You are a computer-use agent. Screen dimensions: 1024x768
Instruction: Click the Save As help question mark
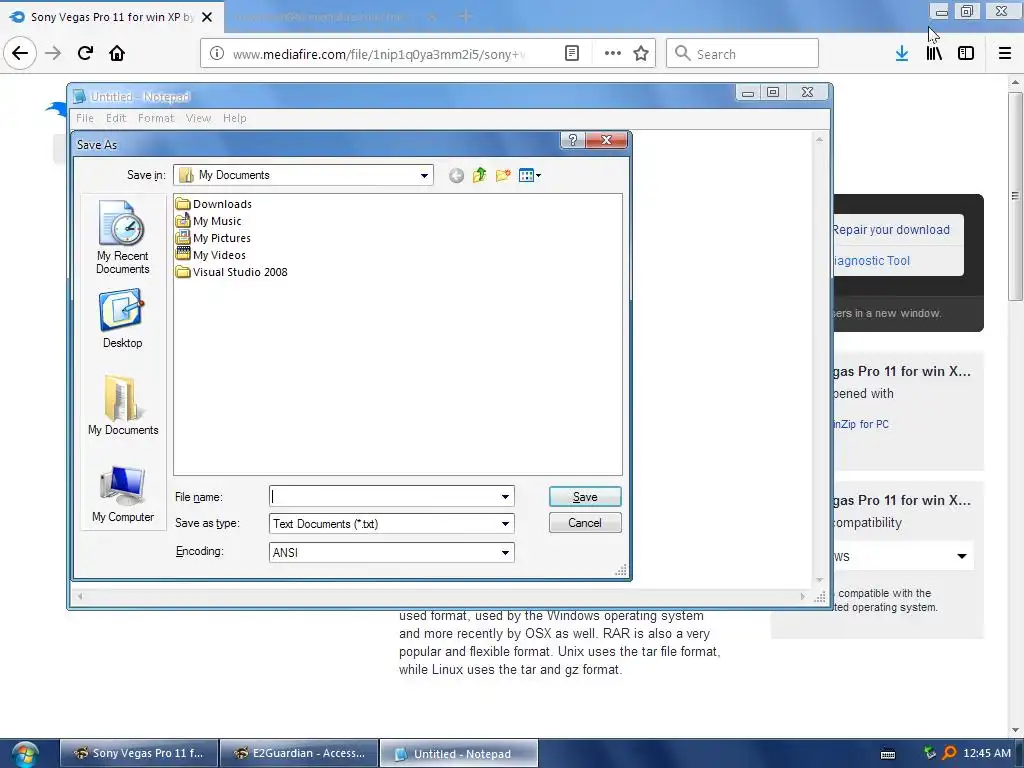coord(572,140)
